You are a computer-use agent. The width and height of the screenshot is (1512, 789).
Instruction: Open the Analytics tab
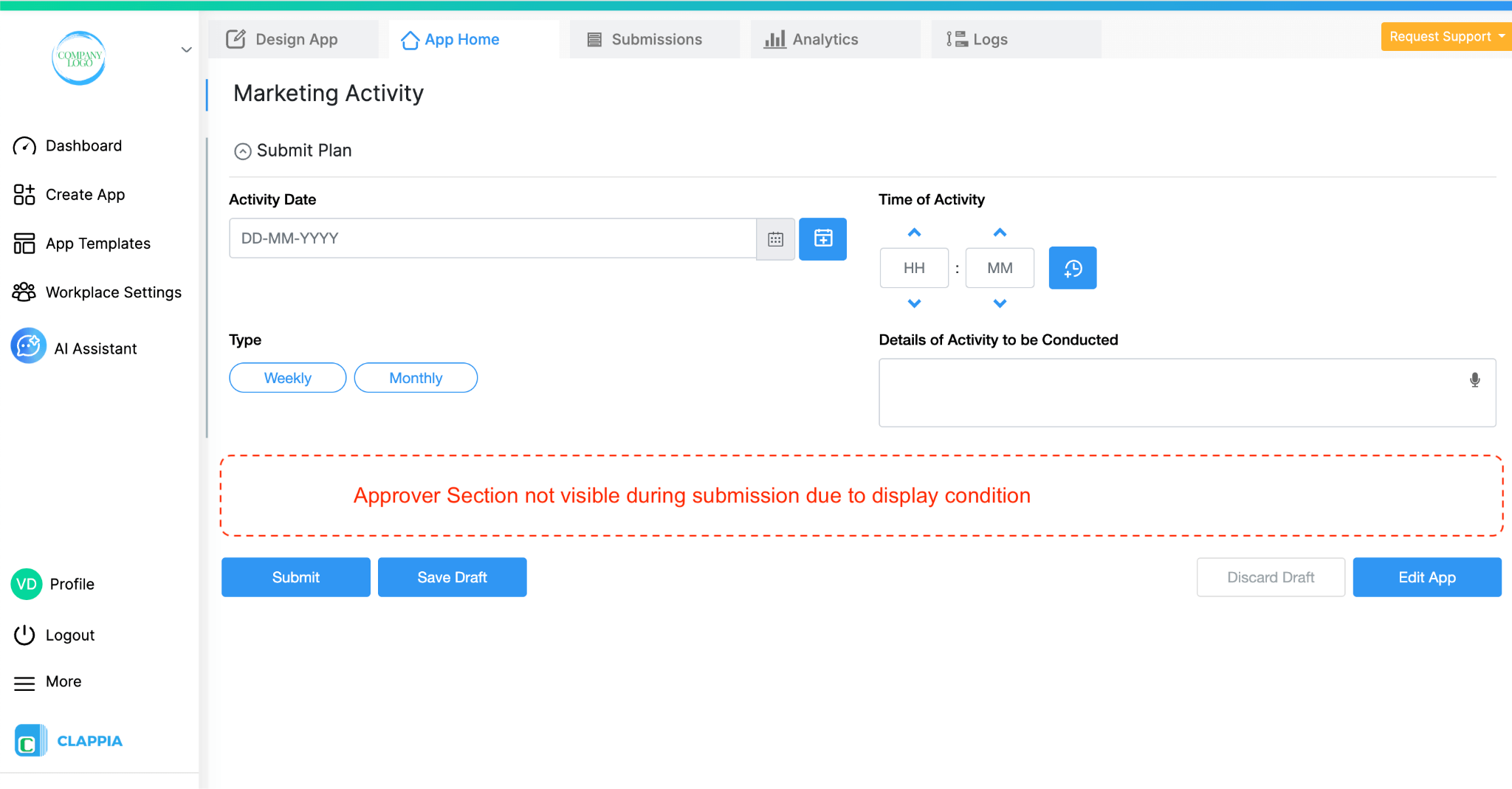click(x=825, y=39)
